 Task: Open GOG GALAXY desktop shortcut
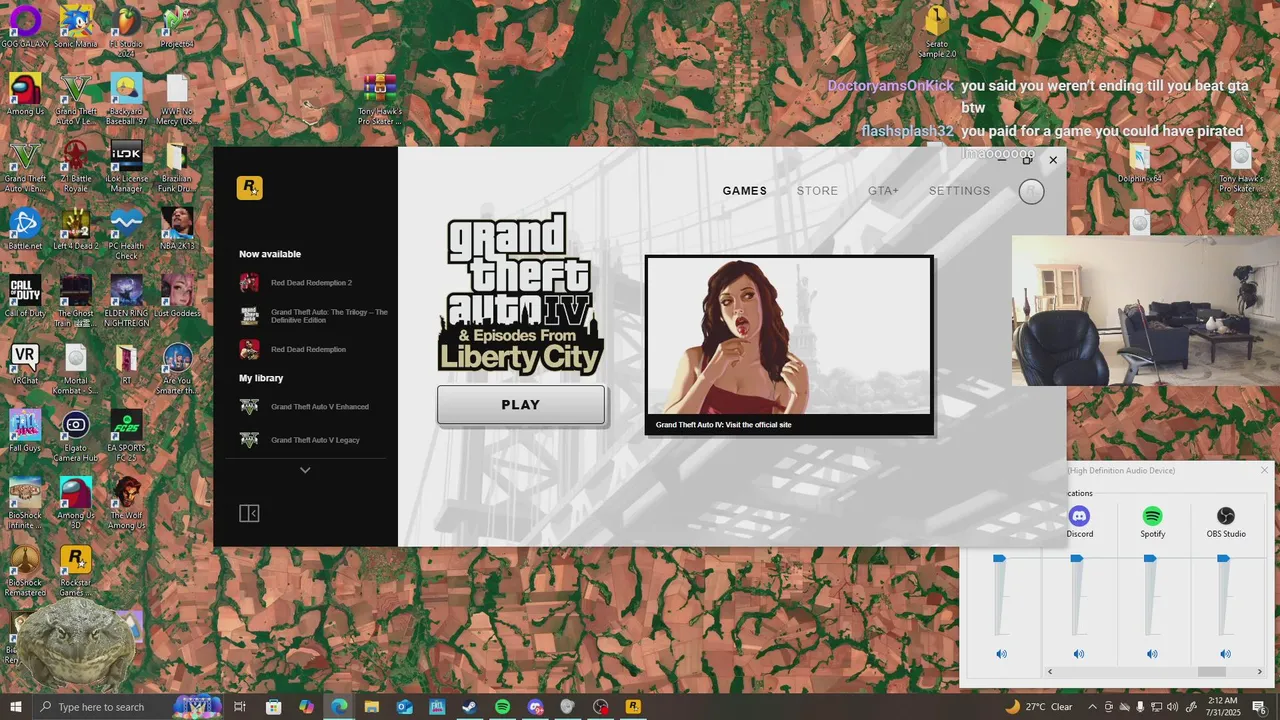click(25, 27)
